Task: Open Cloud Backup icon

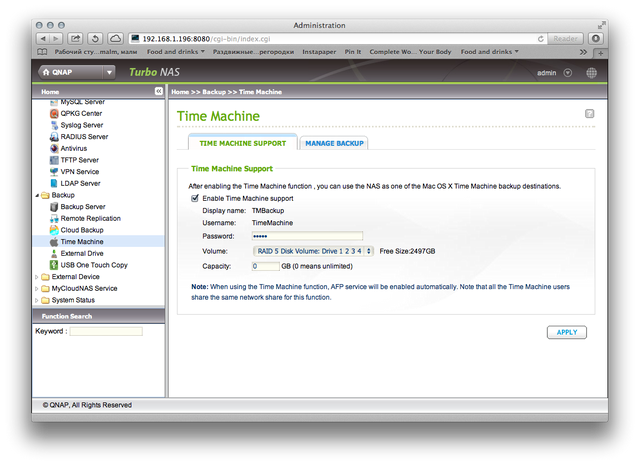Action: [54, 230]
